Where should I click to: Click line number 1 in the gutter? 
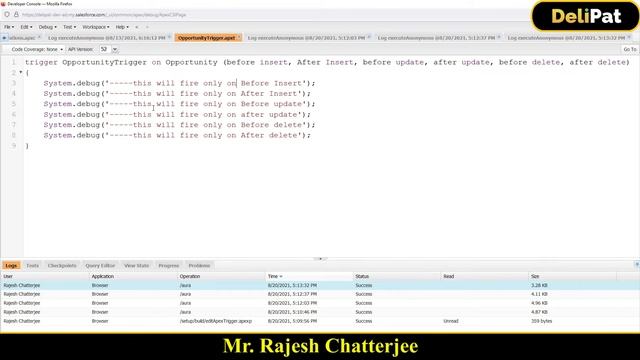click(13, 62)
